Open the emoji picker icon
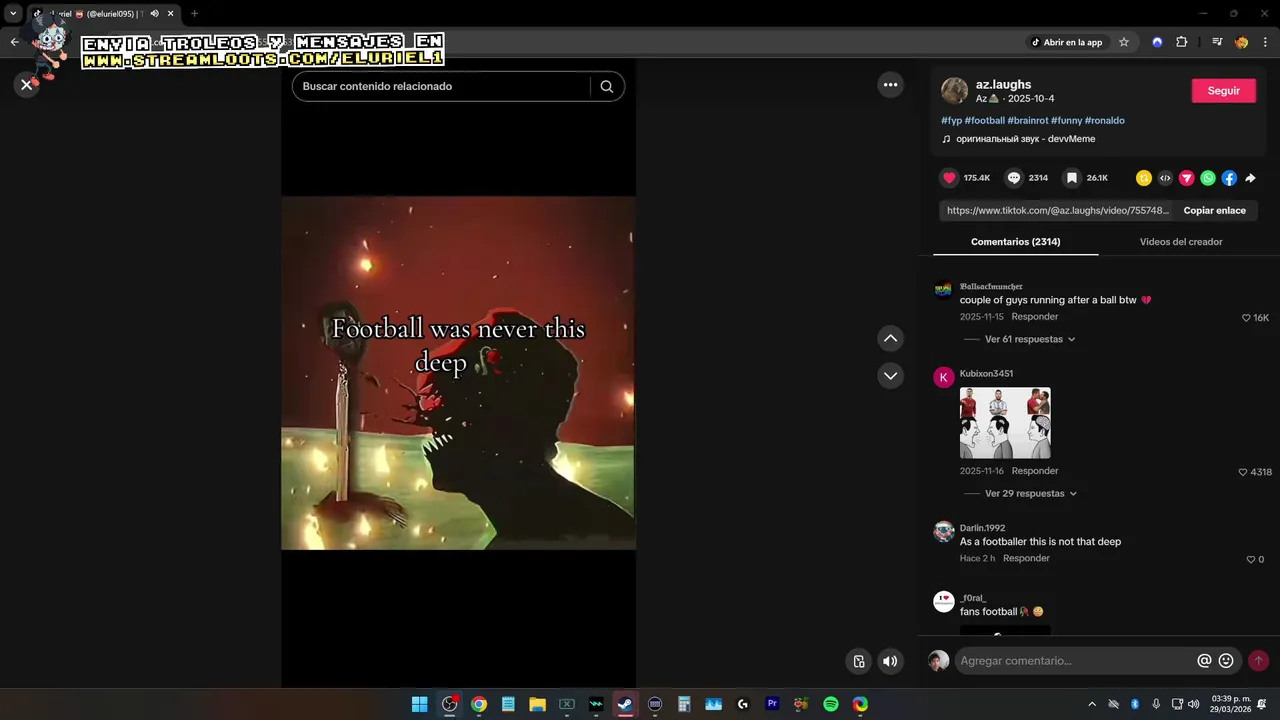The height and width of the screenshot is (720, 1280). 1226,661
